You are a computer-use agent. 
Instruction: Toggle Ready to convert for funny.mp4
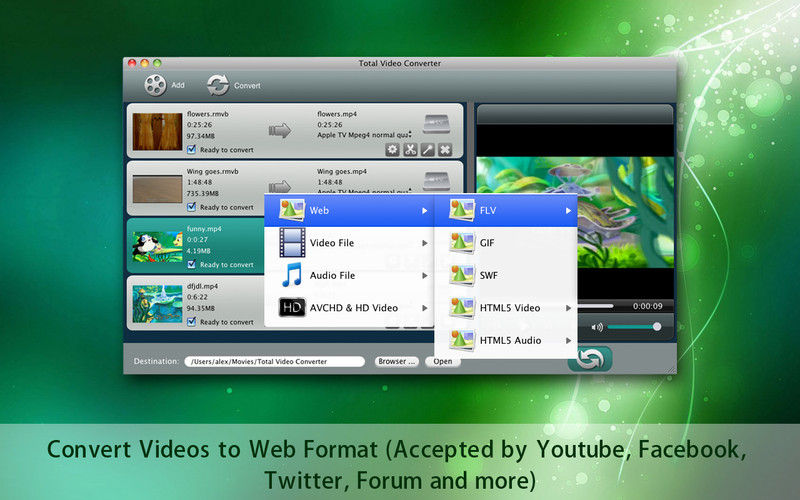click(x=192, y=265)
